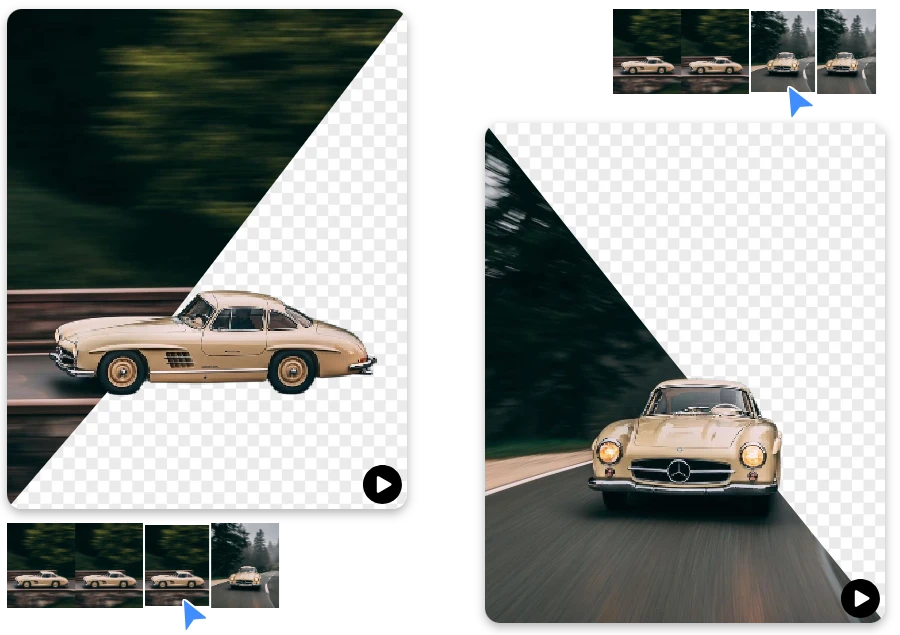This screenshot has width=900, height=635.
Task: Click the cutout car in the left preview
Action: click(210, 340)
